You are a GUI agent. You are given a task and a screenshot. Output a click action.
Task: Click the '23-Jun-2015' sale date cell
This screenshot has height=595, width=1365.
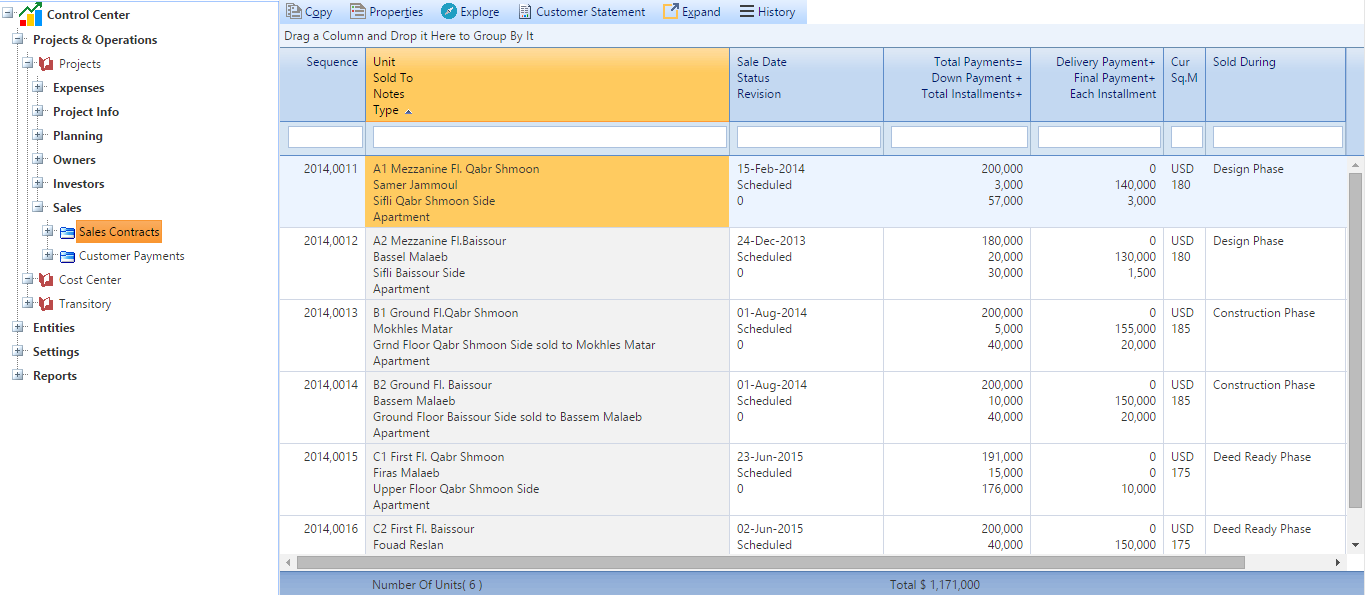(x=771, y=457)
